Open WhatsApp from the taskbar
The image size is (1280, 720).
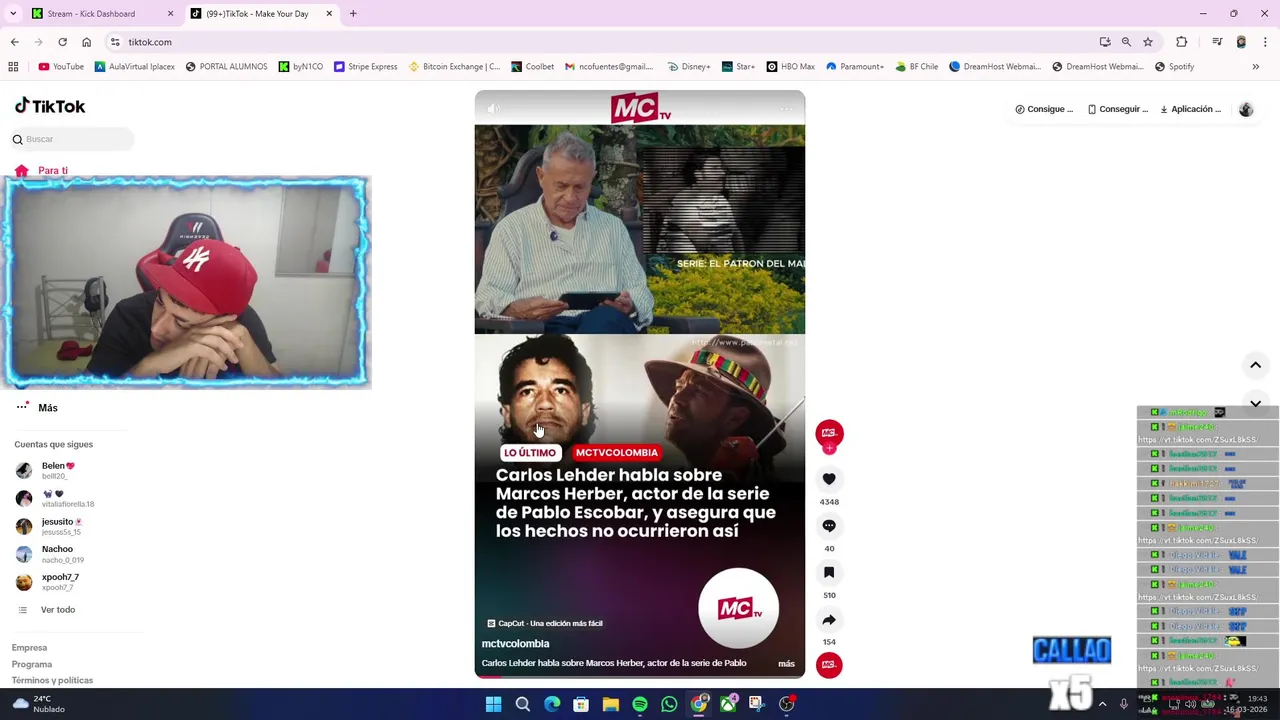[x=669, y=704]
